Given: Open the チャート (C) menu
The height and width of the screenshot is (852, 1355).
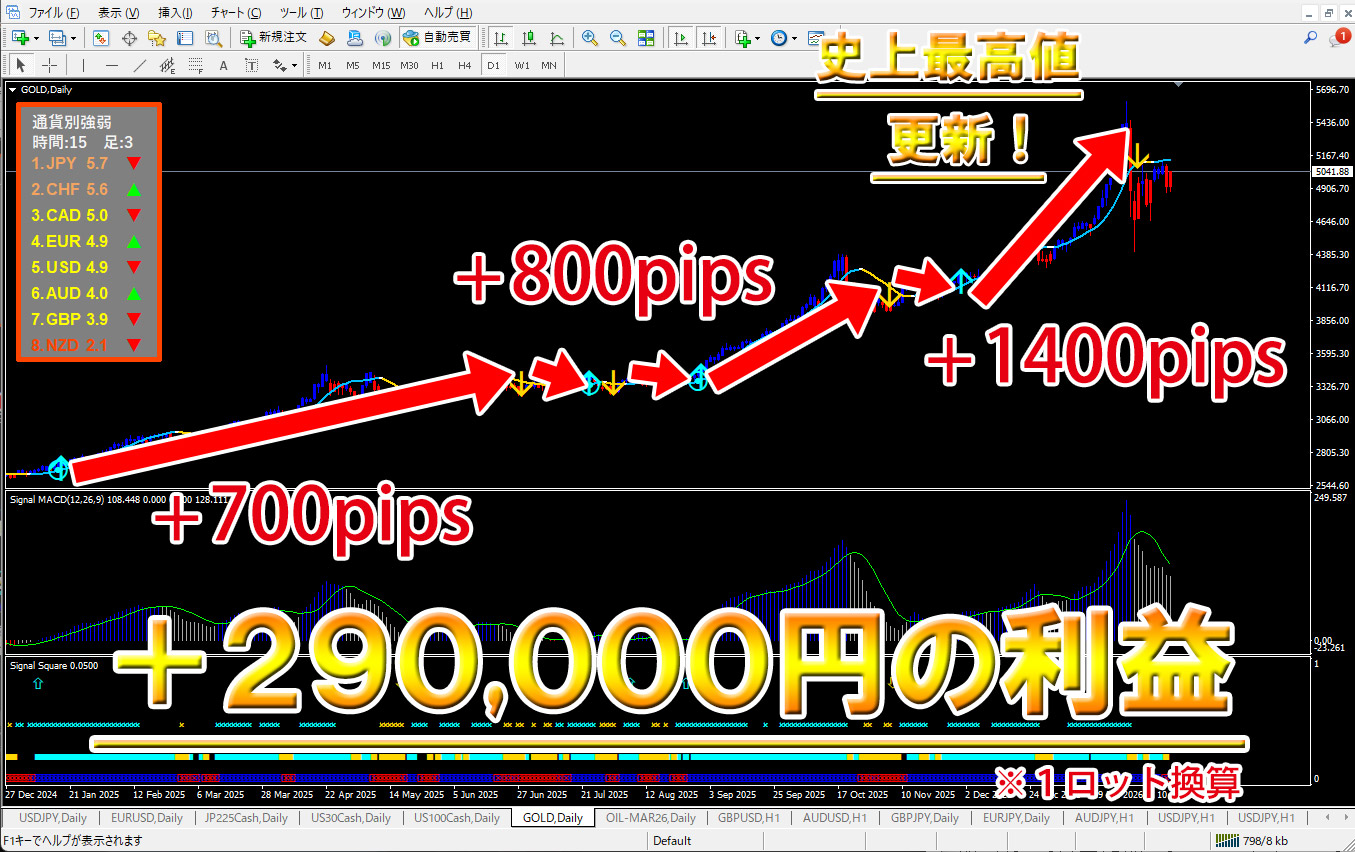Looking at the screenshot, I should pos(235,13).
